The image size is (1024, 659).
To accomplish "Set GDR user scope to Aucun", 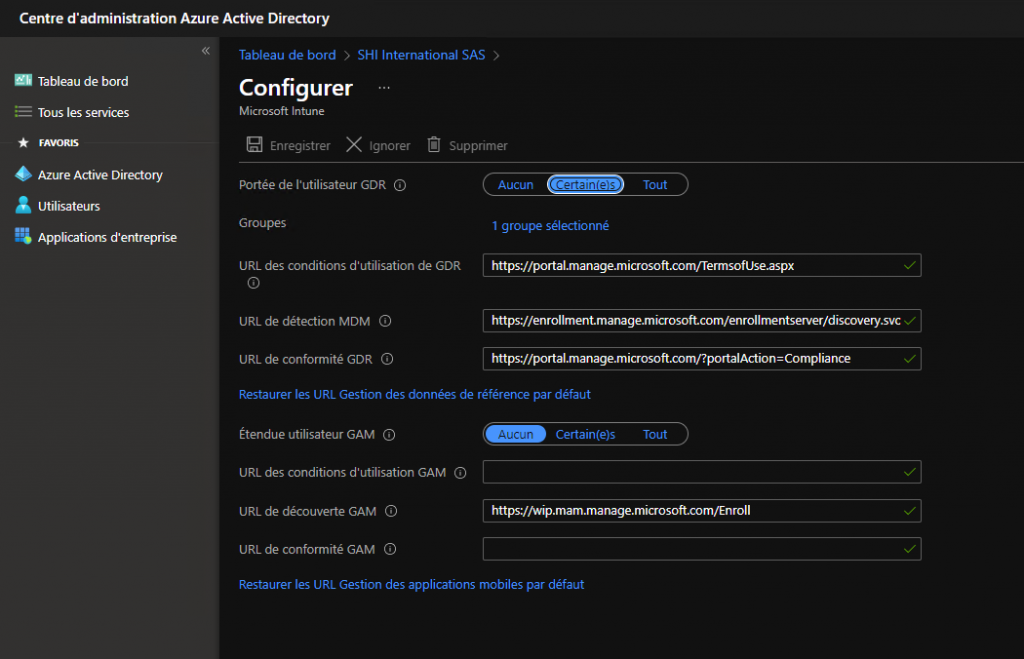I will (515, 185).
